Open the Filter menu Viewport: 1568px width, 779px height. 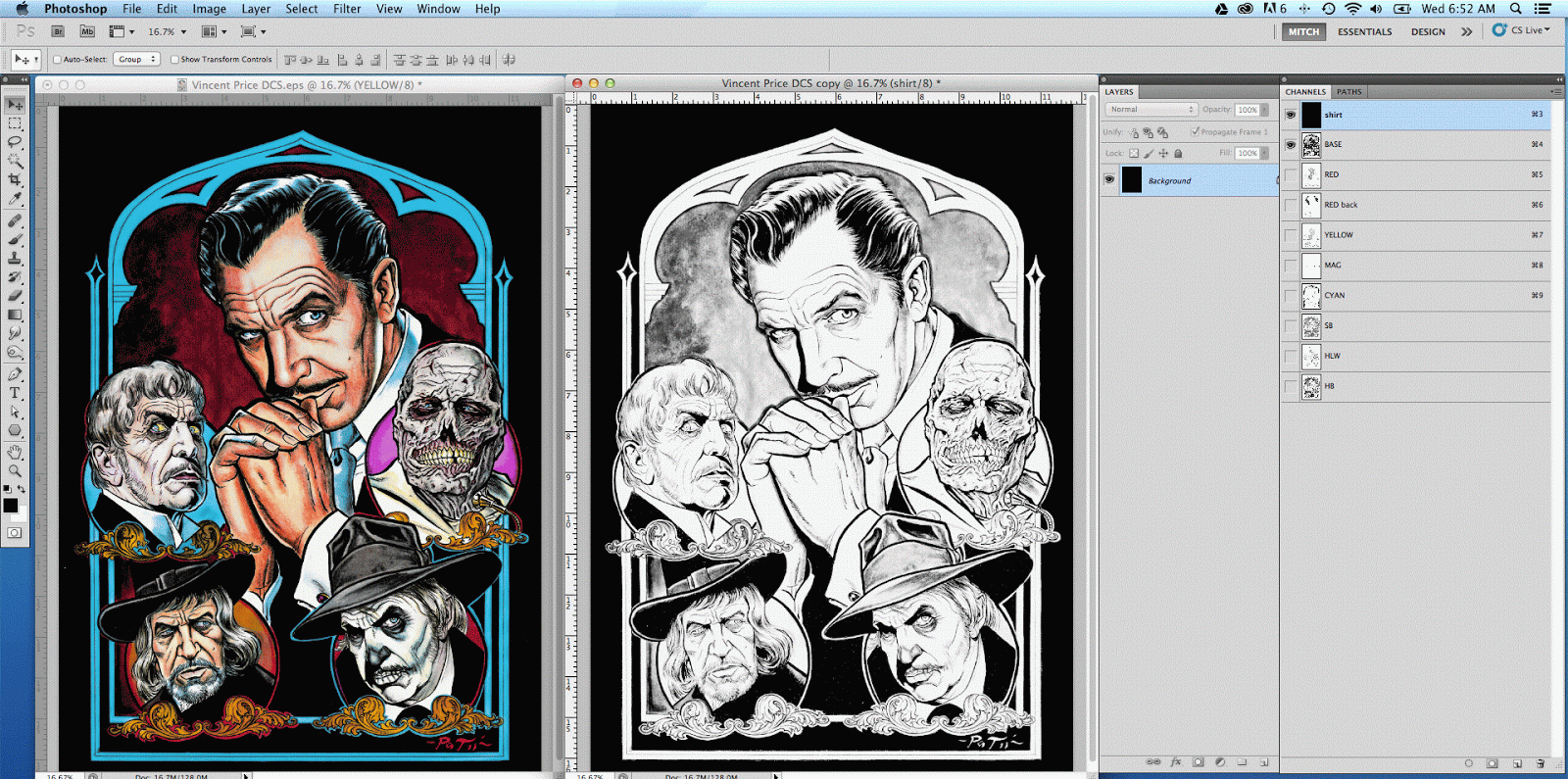pyautogui.click(x=347, y=9)
